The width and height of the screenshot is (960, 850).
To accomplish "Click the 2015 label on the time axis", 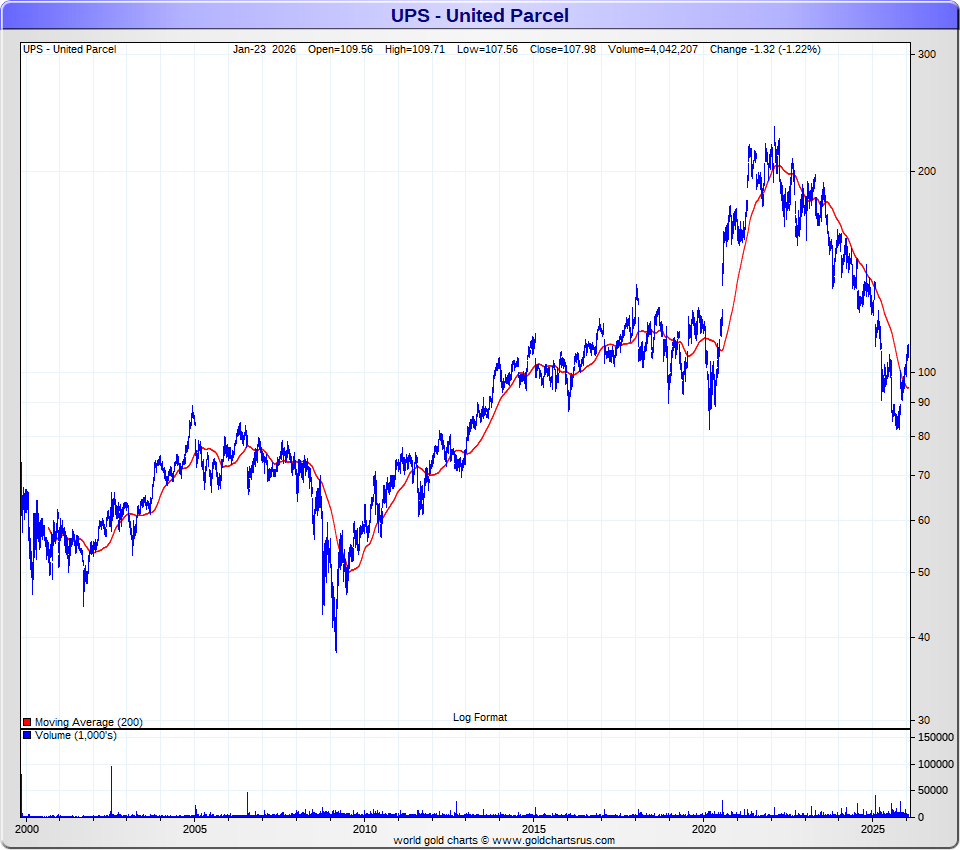I will [x=534, y=829].
